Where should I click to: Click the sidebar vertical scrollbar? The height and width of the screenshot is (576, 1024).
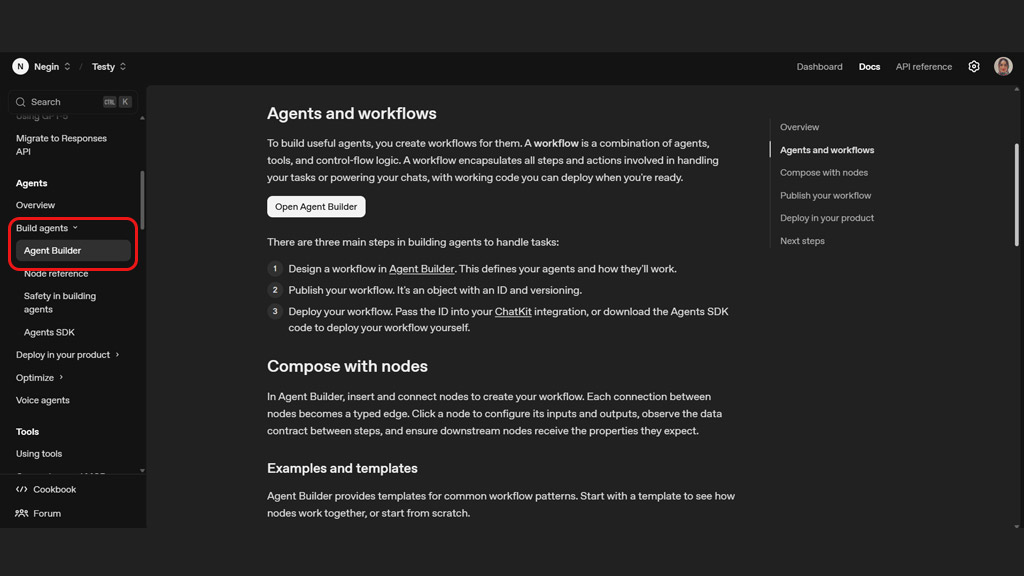pyautogui.click(x=142, y=200)
